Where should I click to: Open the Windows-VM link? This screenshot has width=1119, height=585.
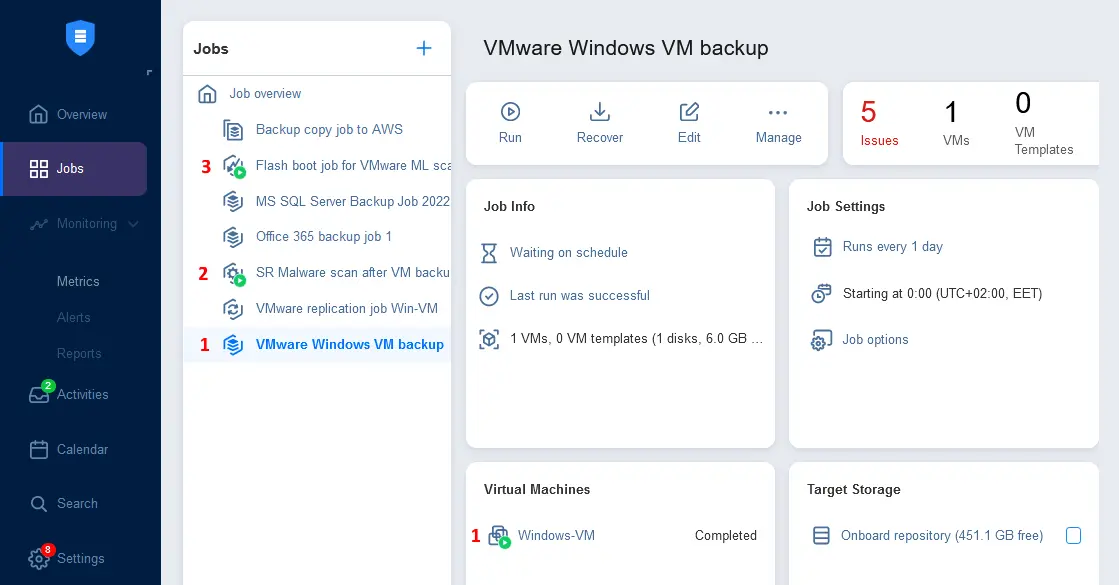557,536
